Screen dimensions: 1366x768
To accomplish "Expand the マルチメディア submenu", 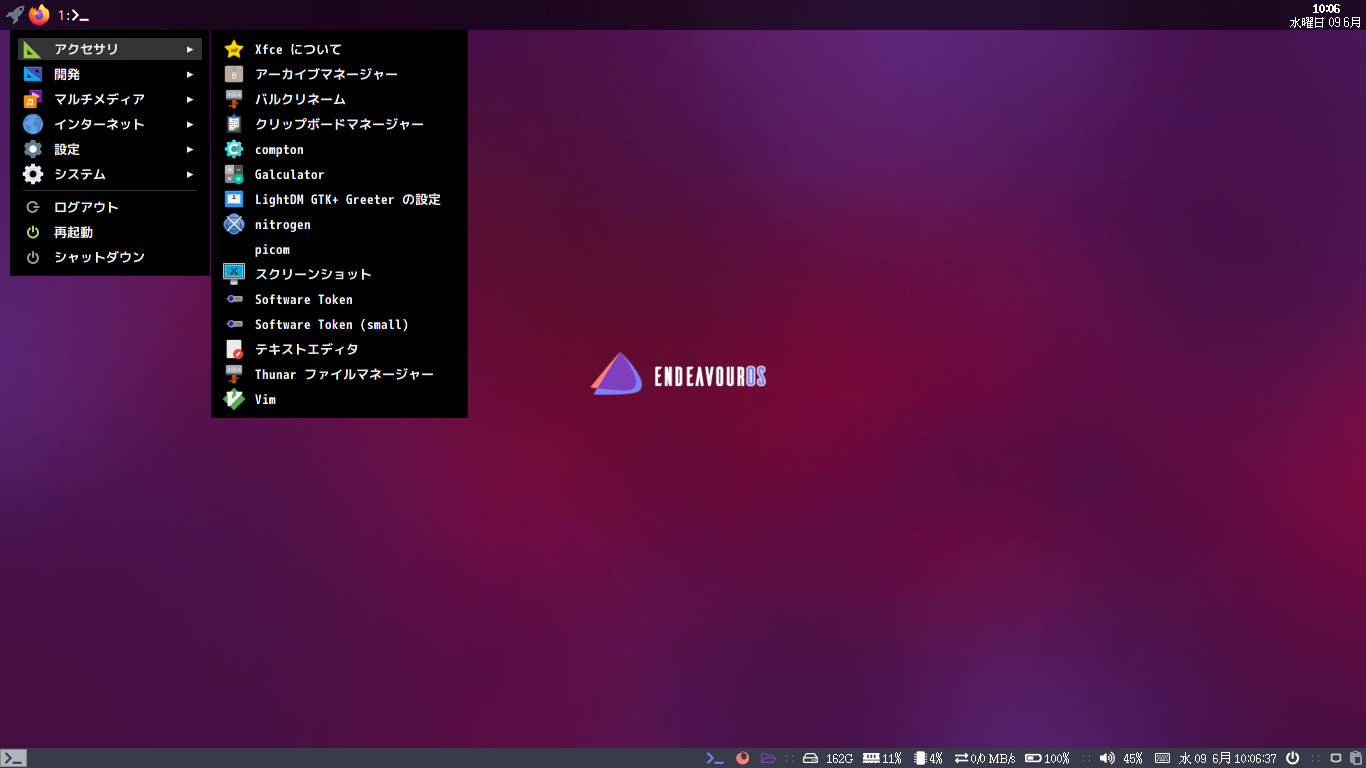I will [x=110, y=99].
